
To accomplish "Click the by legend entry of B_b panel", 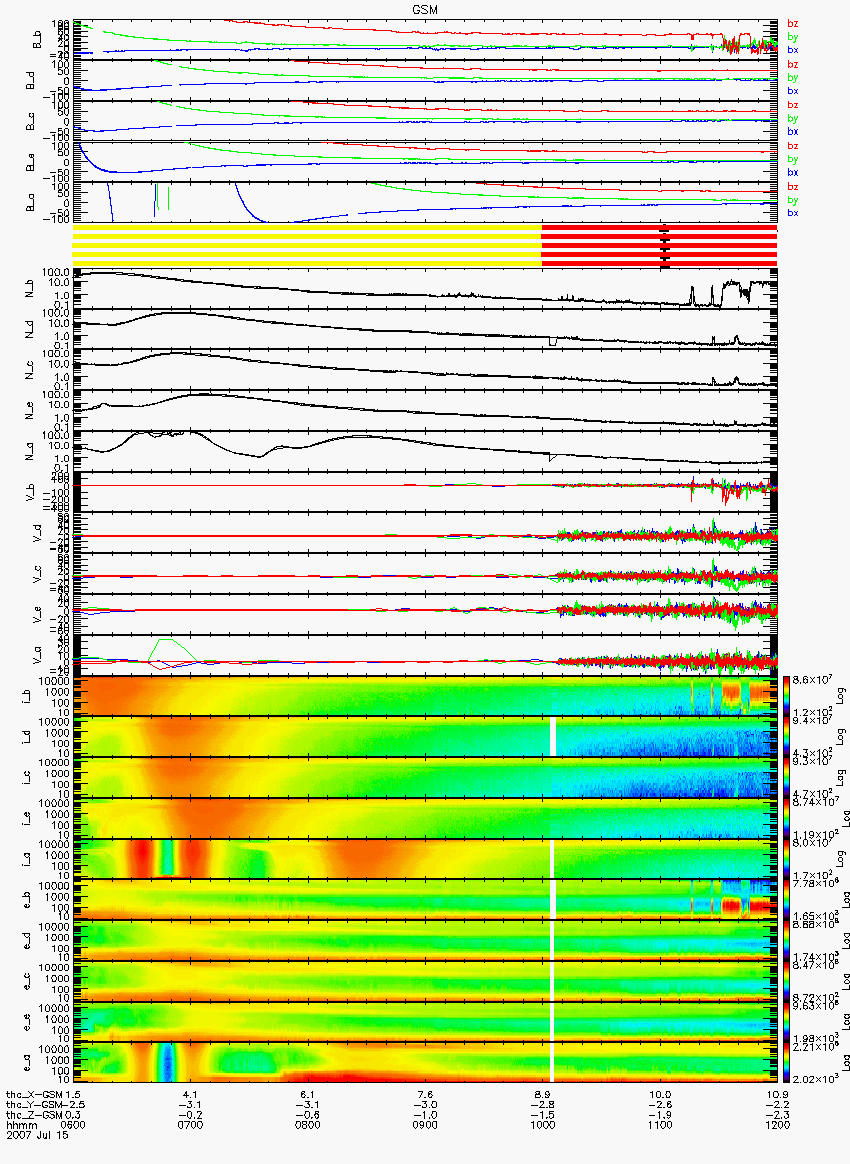I will (x=793, y=36).
